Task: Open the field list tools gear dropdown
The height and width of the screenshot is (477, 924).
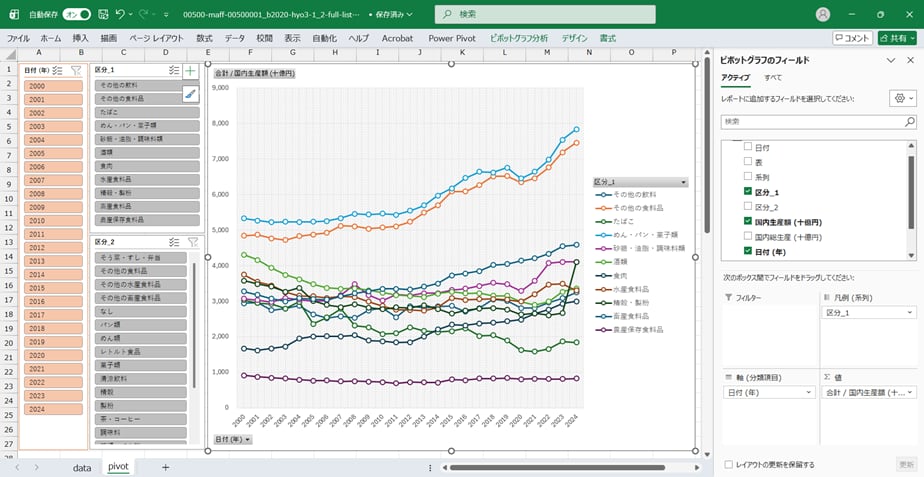Action: (901, 99)
